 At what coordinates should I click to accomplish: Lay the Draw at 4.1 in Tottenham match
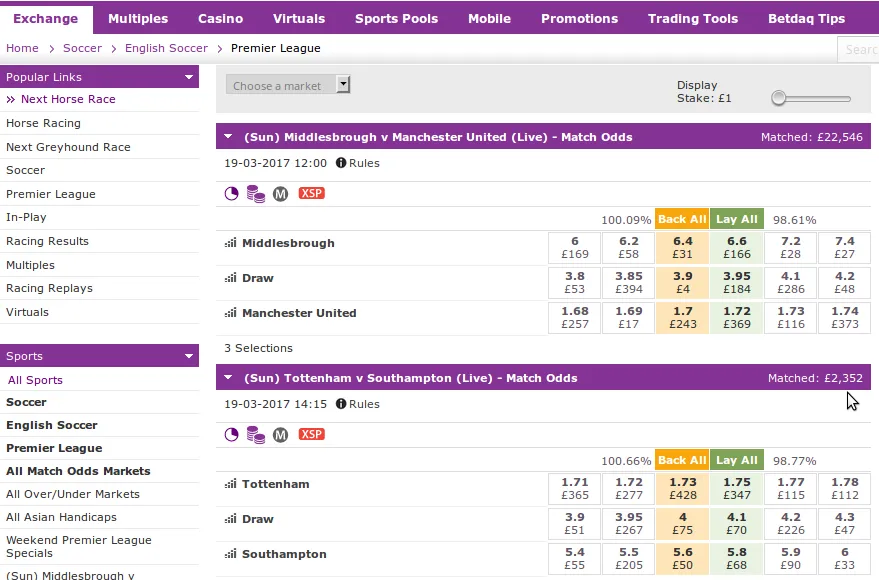pyautogui.click(x=737, y=523)
